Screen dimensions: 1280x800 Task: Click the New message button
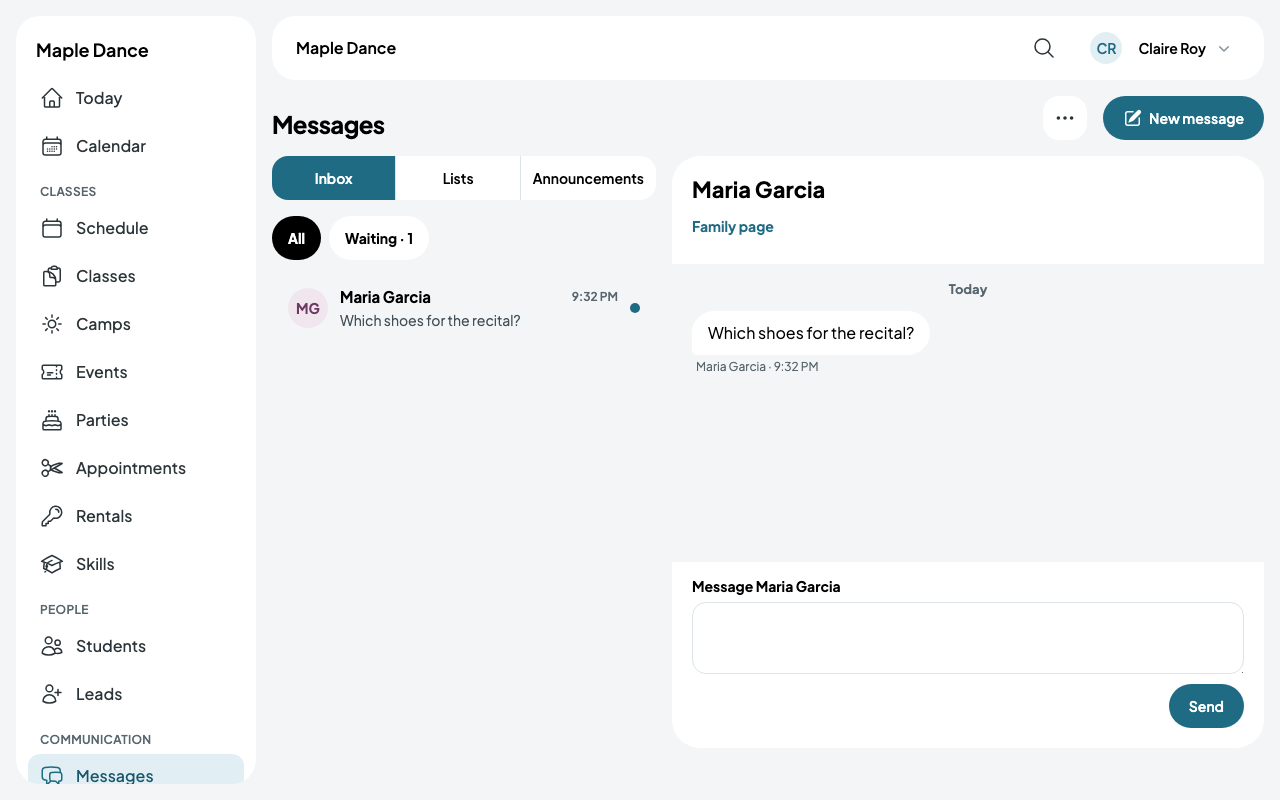click(1183, 118)
